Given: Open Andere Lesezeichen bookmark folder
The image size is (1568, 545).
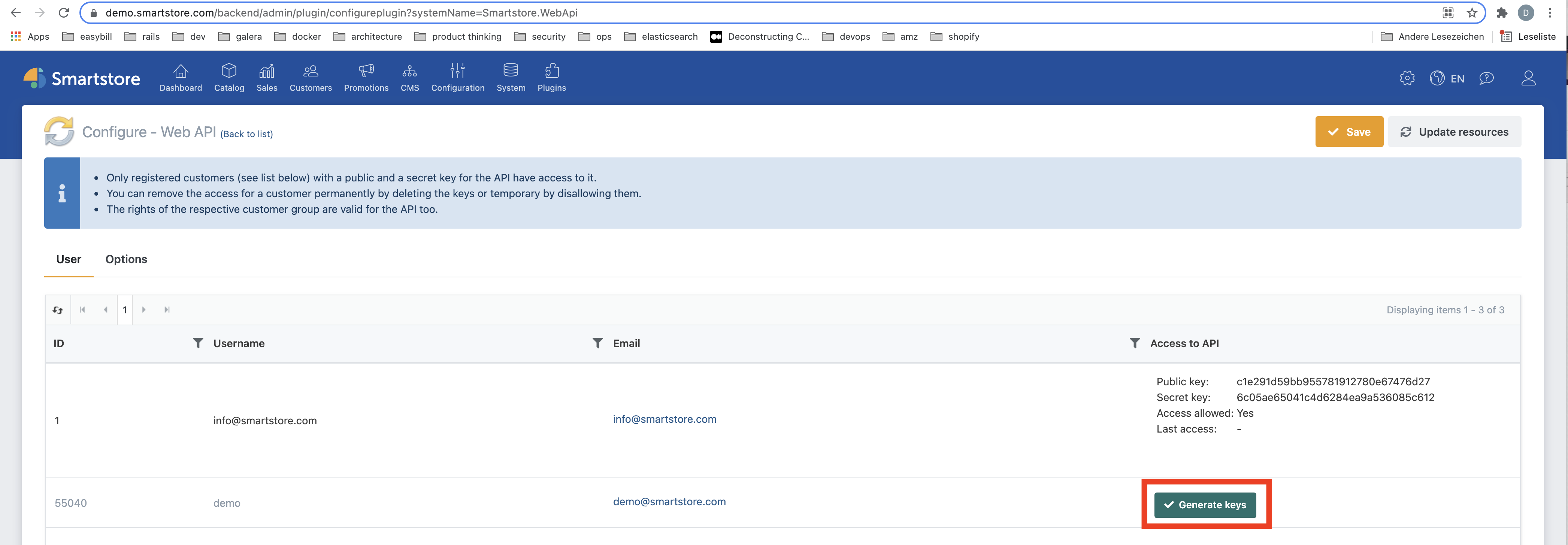Looking at the screenshot, I should [x=1432, y=36].
